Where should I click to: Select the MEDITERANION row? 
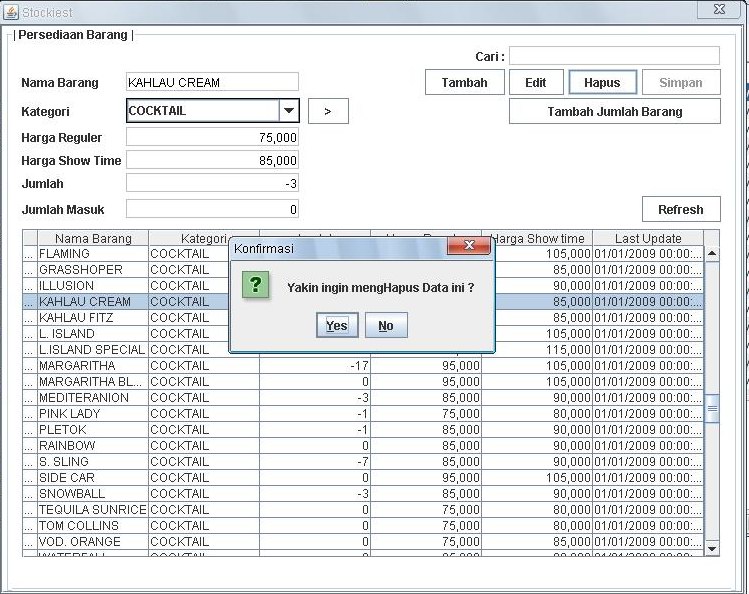click(363, 398)
